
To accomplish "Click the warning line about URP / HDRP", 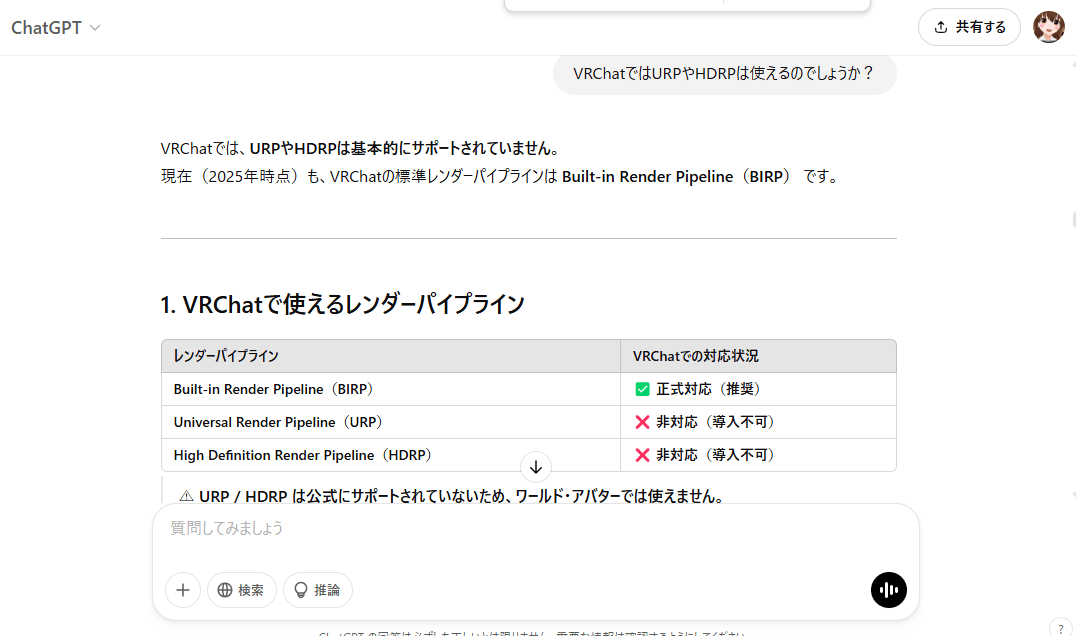I will (x=452, y=496).
